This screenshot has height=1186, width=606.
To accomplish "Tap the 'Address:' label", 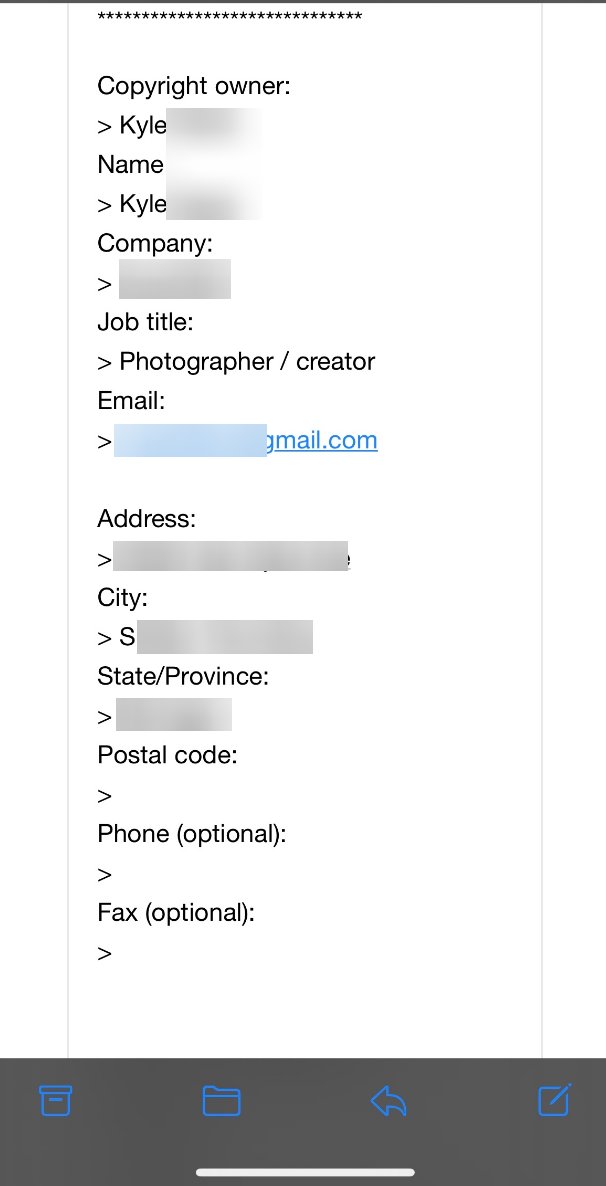I will pyautogui.click(x=147, y=519).
